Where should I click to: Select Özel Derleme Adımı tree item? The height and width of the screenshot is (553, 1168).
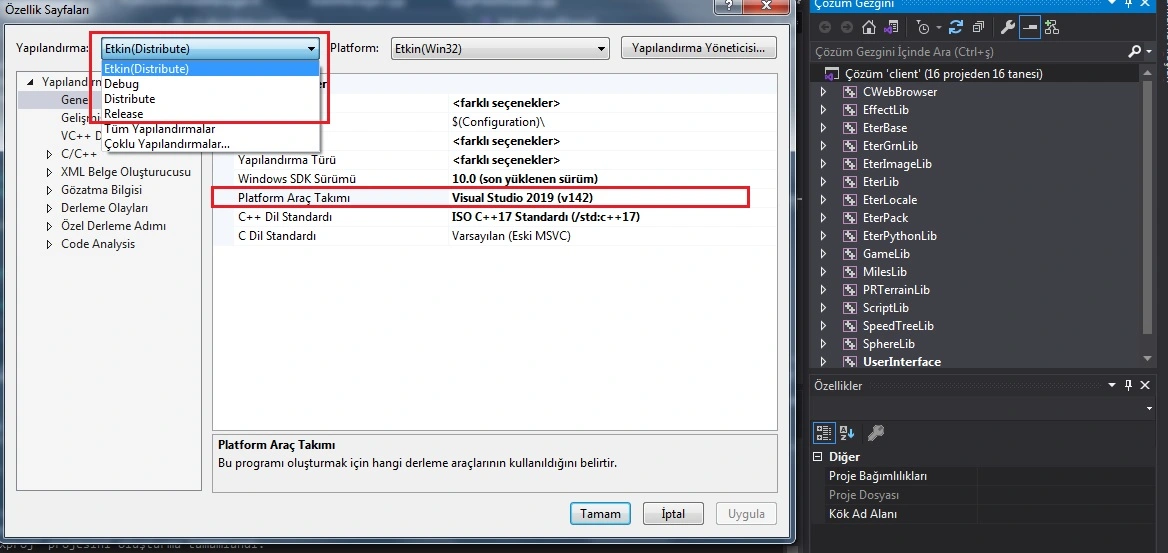pyautogui.click(x=113, y=226)
